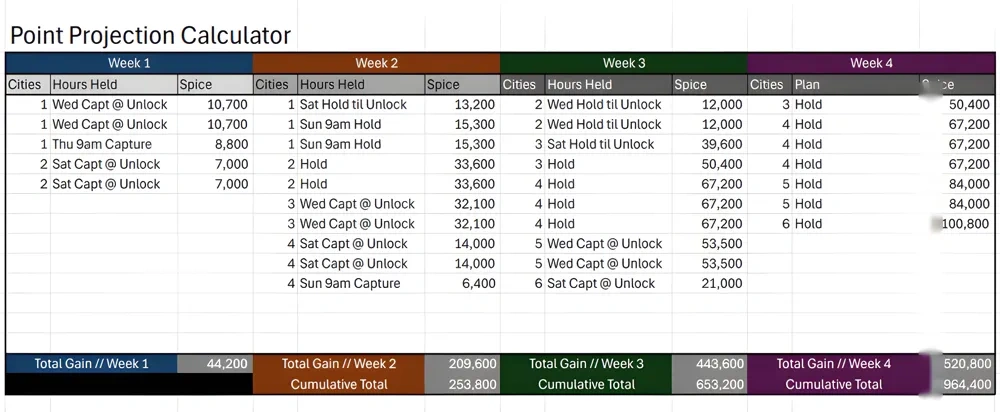Select the 39,600 spice value in Week 3
This screenshot has width=1000, height=412.
[x=722, y=144]
